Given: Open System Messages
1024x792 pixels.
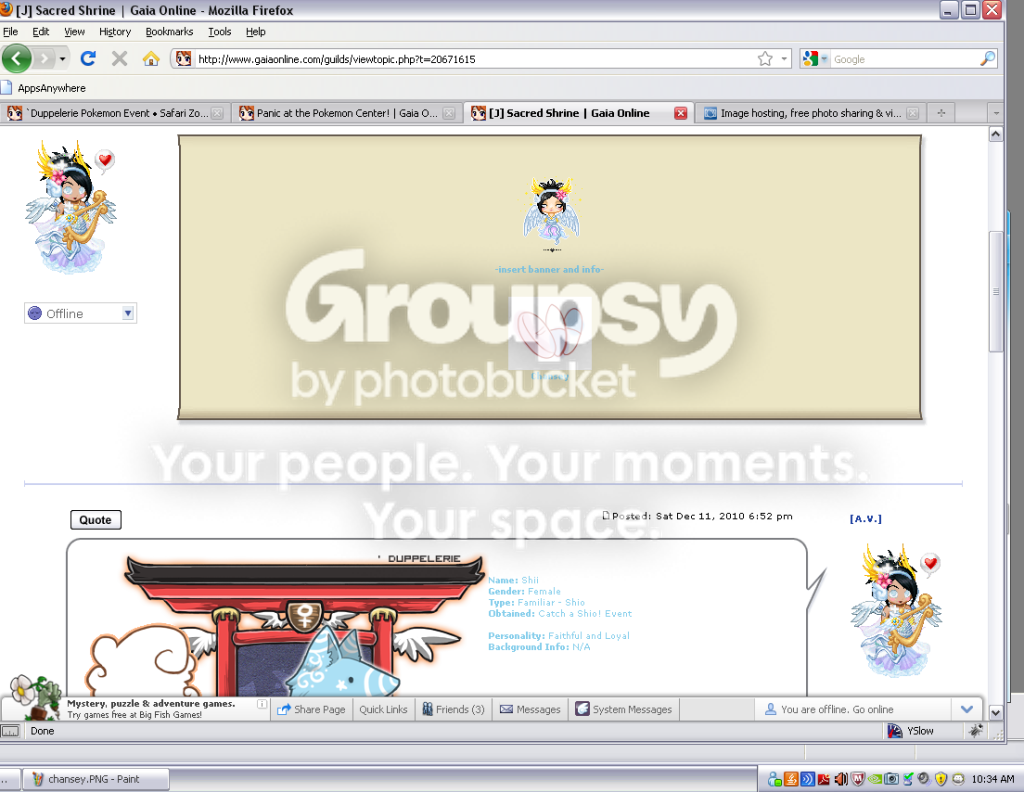Looking at the screenshot, I should pos(624,709).
